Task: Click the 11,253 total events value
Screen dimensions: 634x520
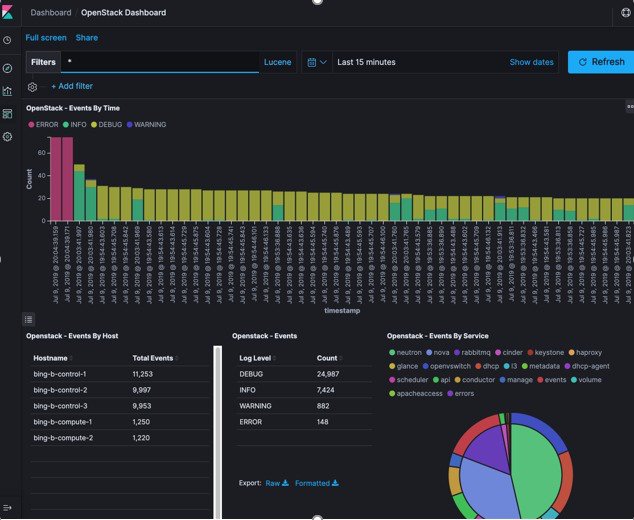Action: (x=142, y=374)
